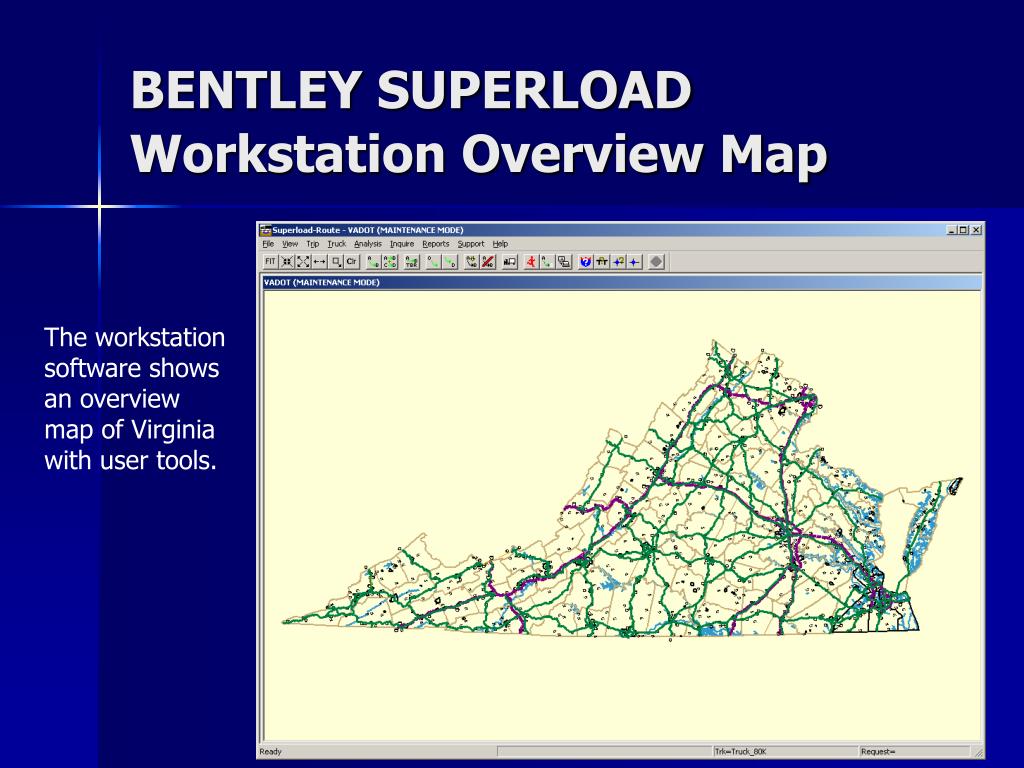
Task: Click the overlapping-windows toolbar icon
Action: [x=564, y=261]
